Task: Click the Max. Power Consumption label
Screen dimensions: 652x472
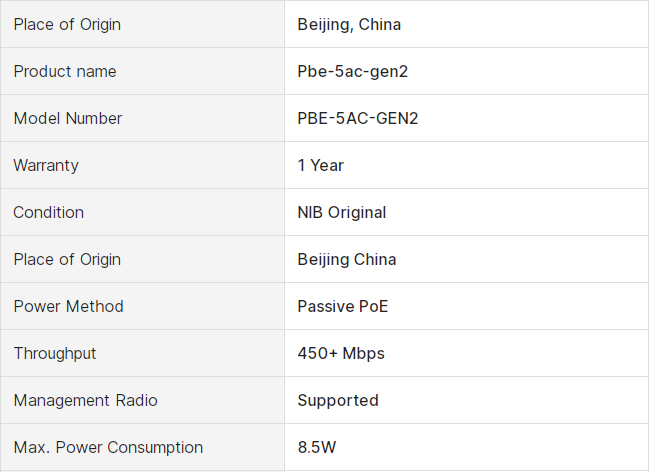Action: pos(108,447)
